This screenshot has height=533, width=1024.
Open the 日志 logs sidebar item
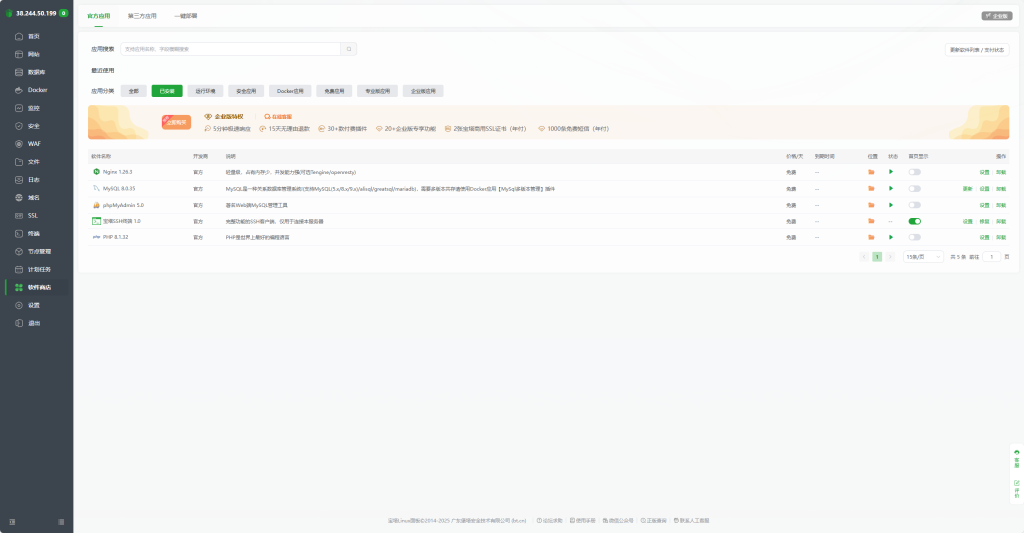click(34, 180)
